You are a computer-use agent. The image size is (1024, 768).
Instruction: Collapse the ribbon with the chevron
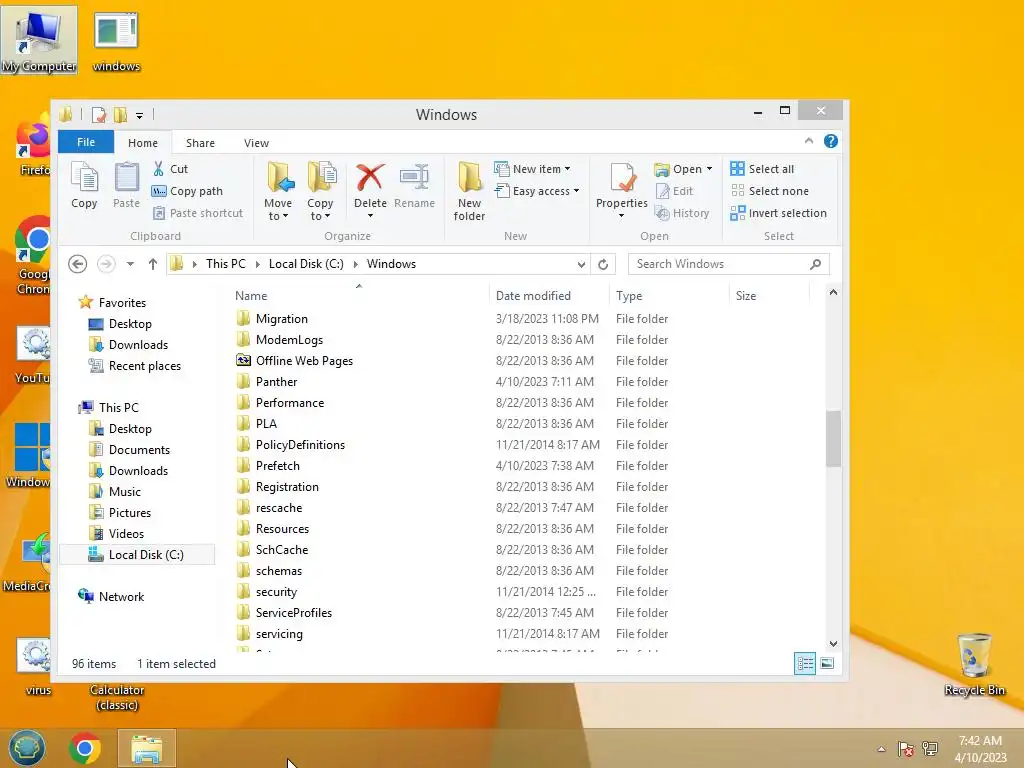coord(808,141)
